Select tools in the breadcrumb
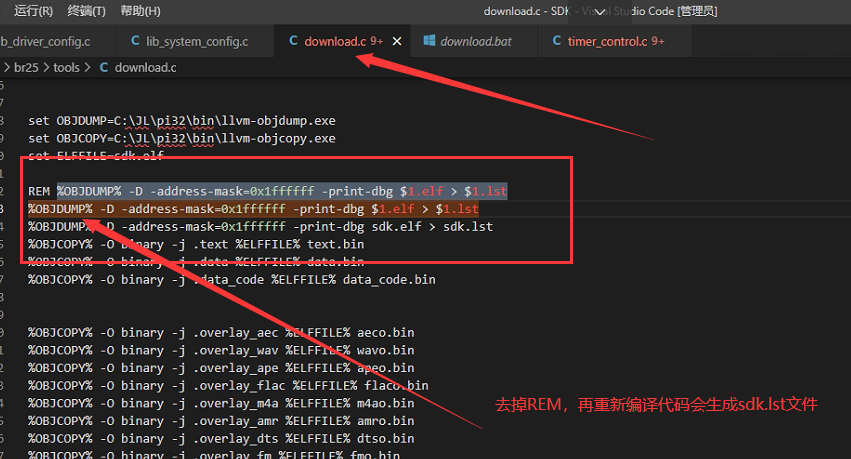 click(x=66, y=67)
